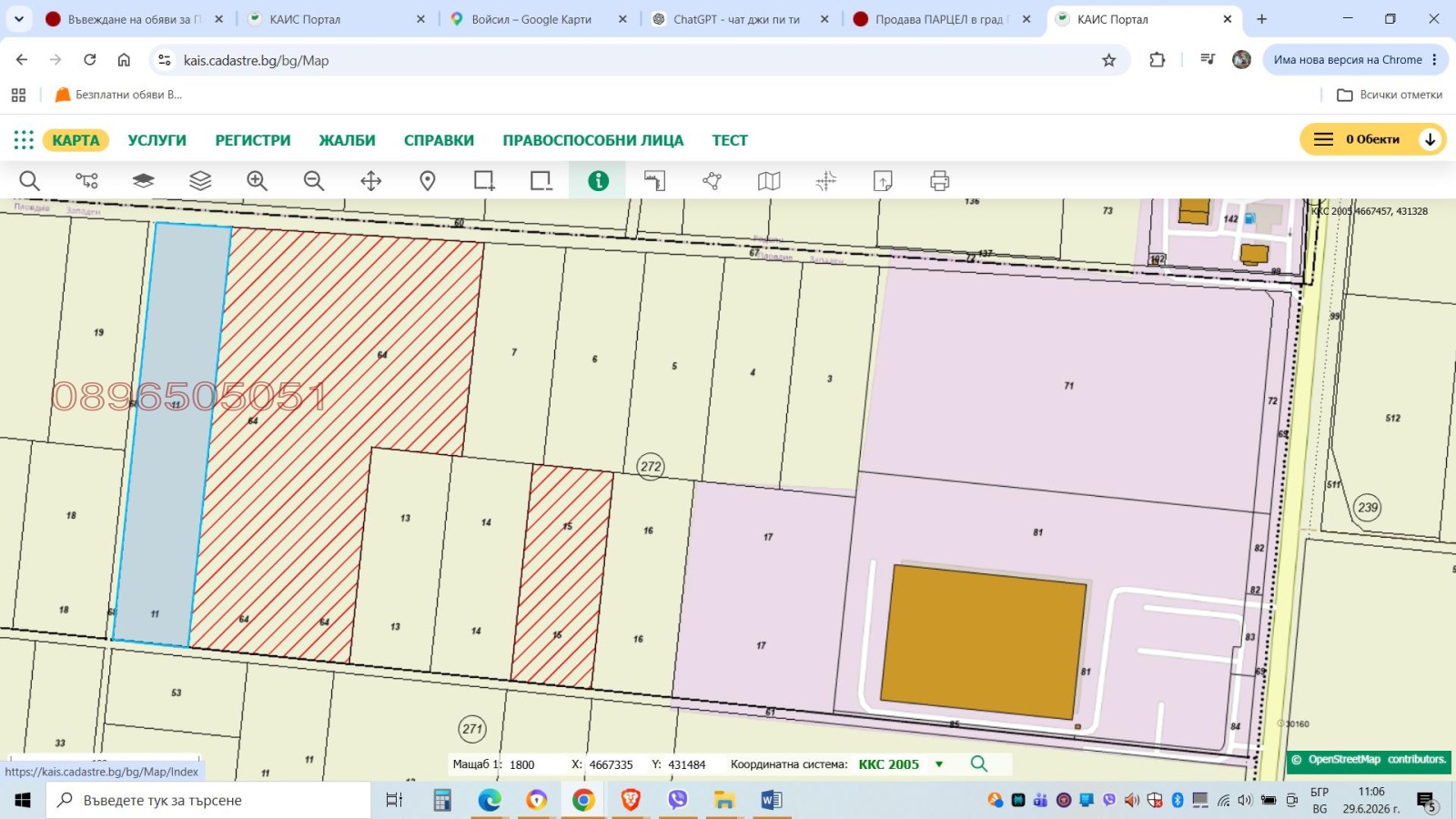Click the Windows Start button
The width and height of the screenshot is (1456, 819).
[x=23, y=800]
